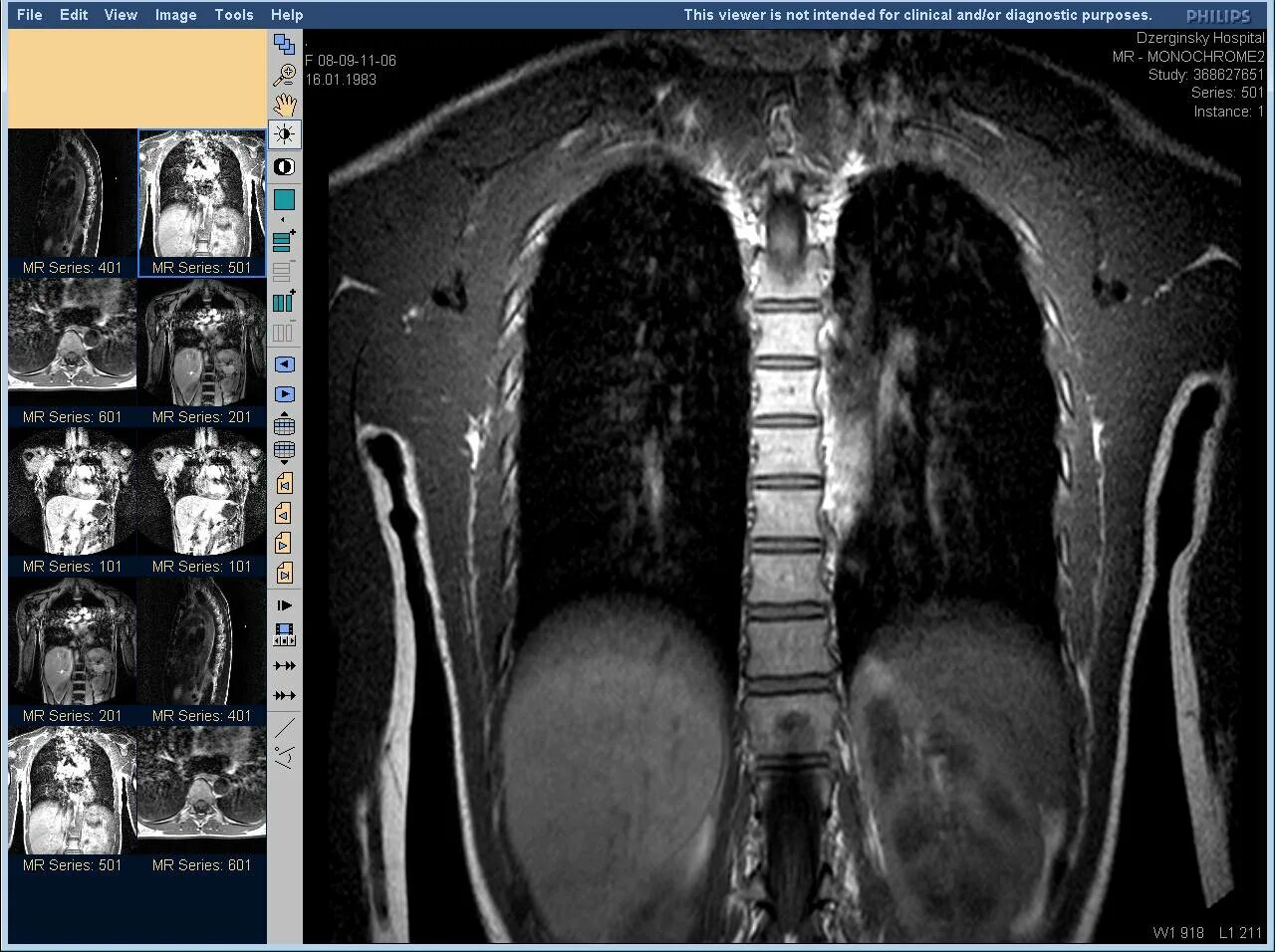
Task: Remove a column from the layout
Action: coord(284,332)
